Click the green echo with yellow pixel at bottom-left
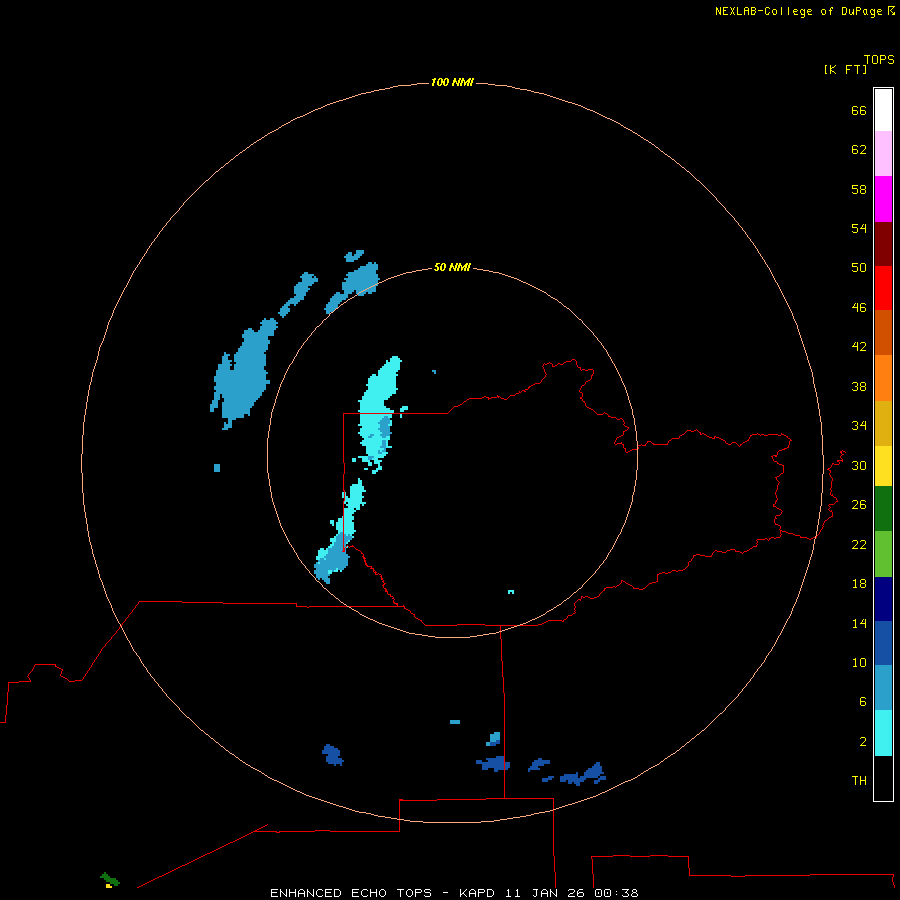Screen dimensions: 900x900 pos(110,880)
